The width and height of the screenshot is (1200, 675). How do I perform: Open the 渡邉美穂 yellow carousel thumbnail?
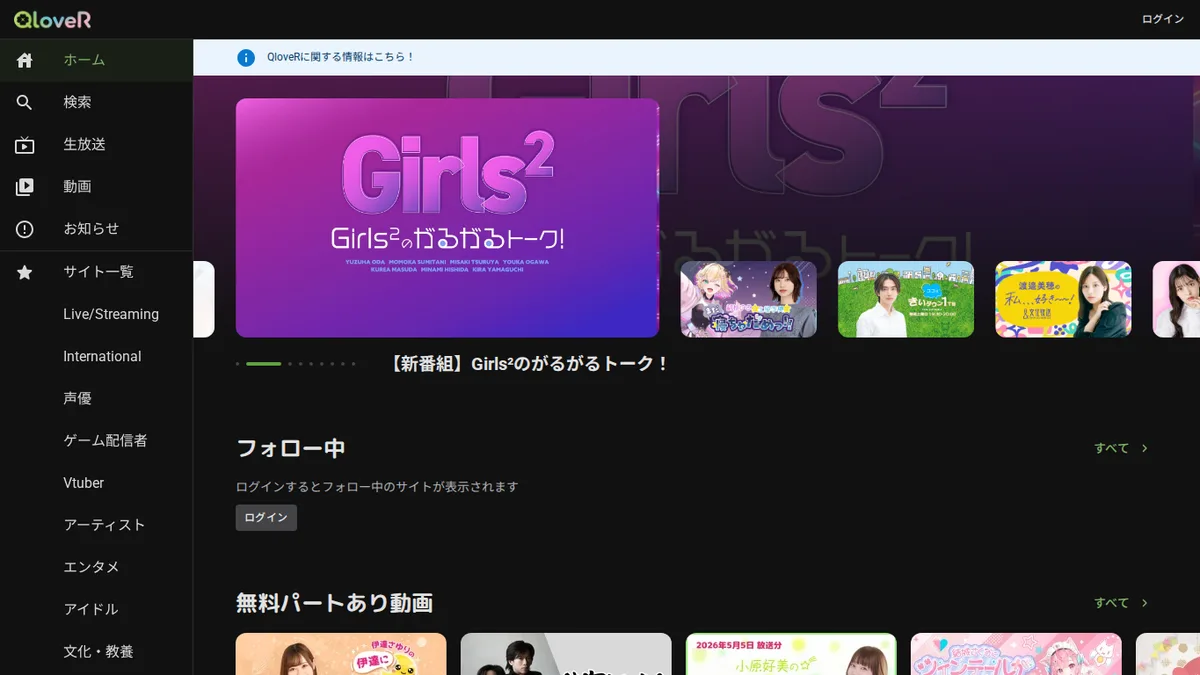point(1063,299)
